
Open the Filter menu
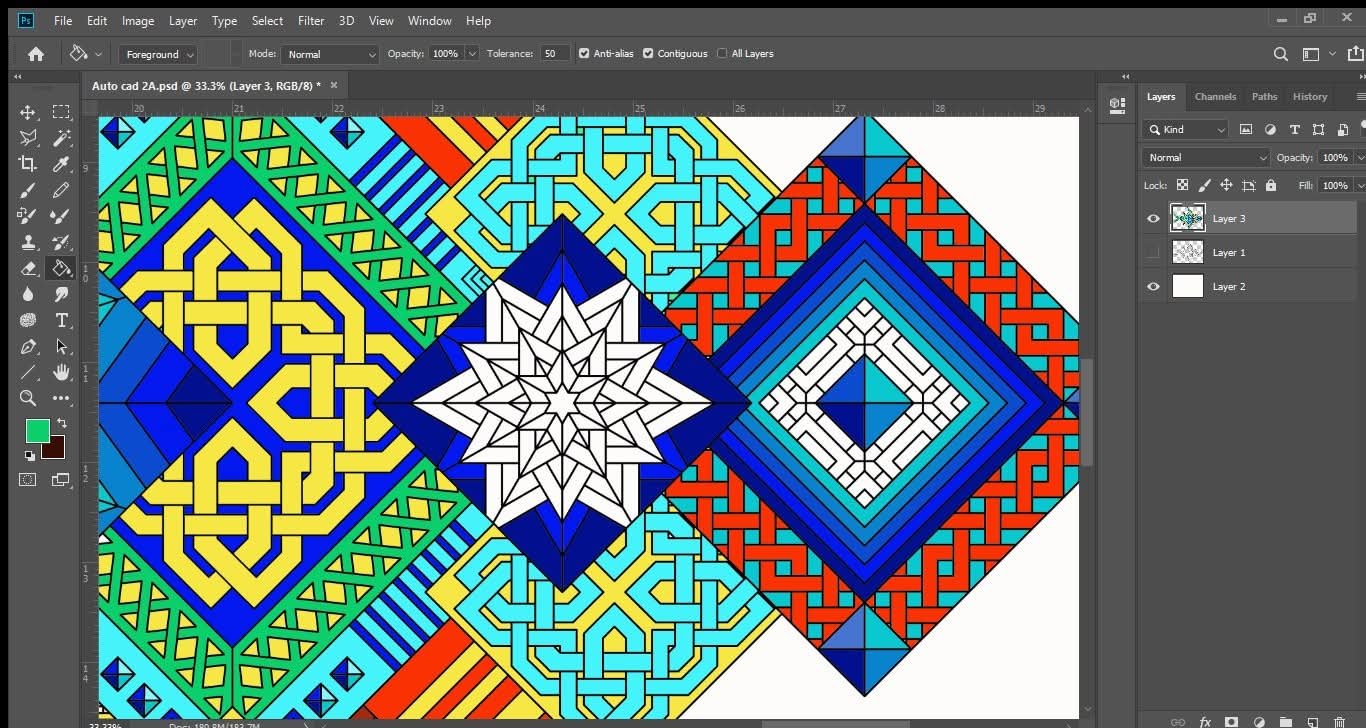(x=311, y=20)
